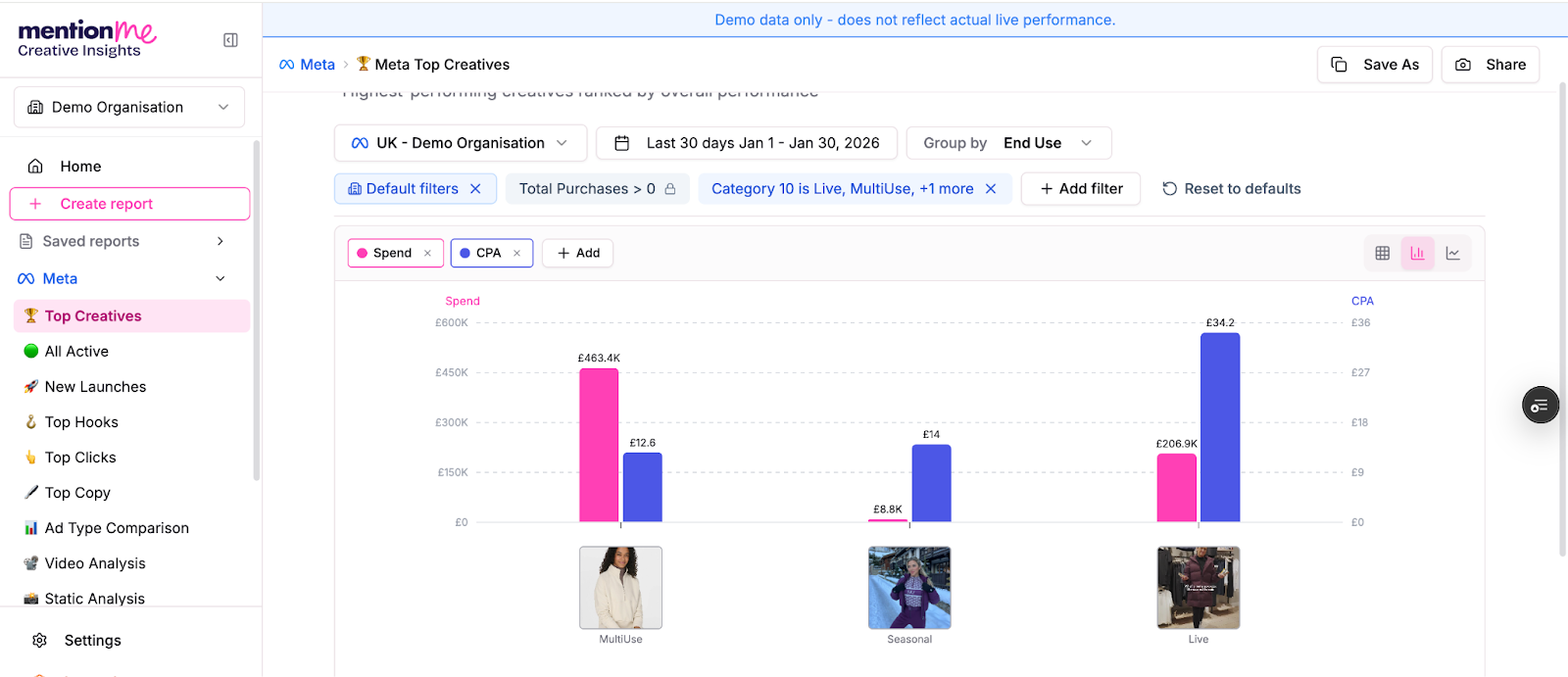Click the green circle All Active icon

pyautogui.click(x=30, y=351)
